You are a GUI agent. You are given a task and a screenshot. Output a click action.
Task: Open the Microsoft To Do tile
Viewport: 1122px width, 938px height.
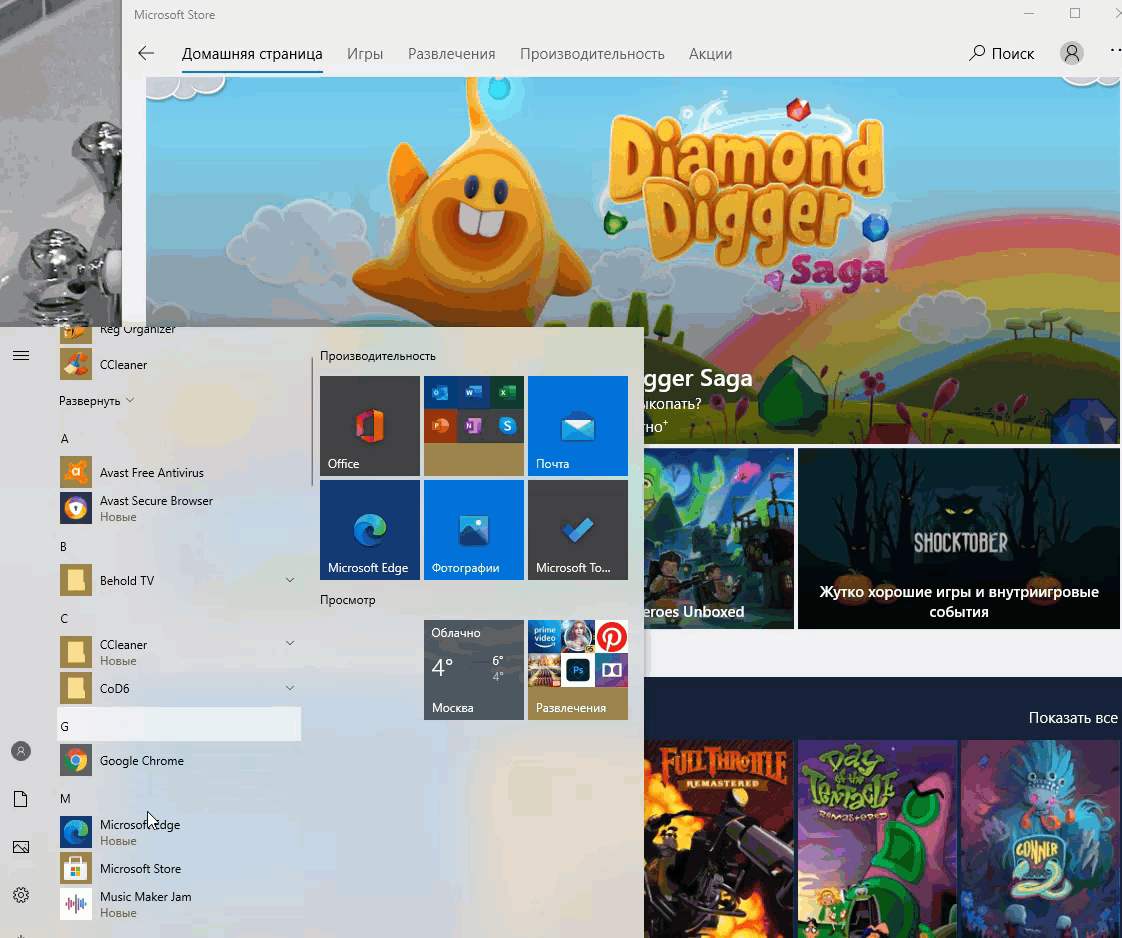point(577,529)
